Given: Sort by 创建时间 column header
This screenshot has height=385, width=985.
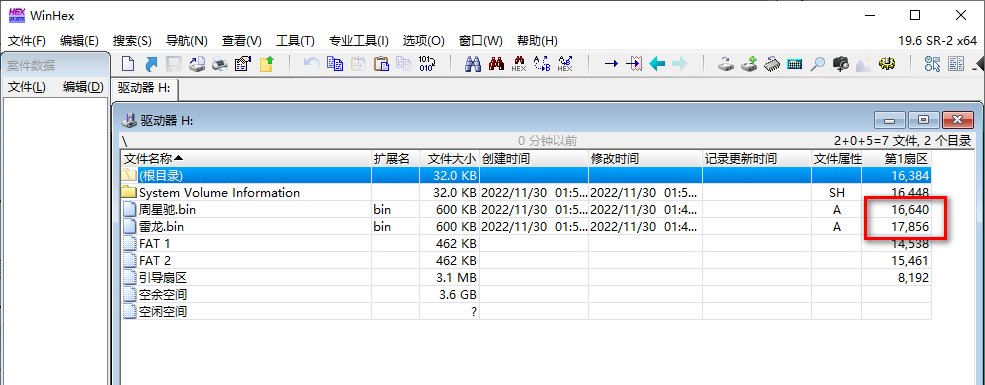Looking at the screenshot, I should pos(533,158).
